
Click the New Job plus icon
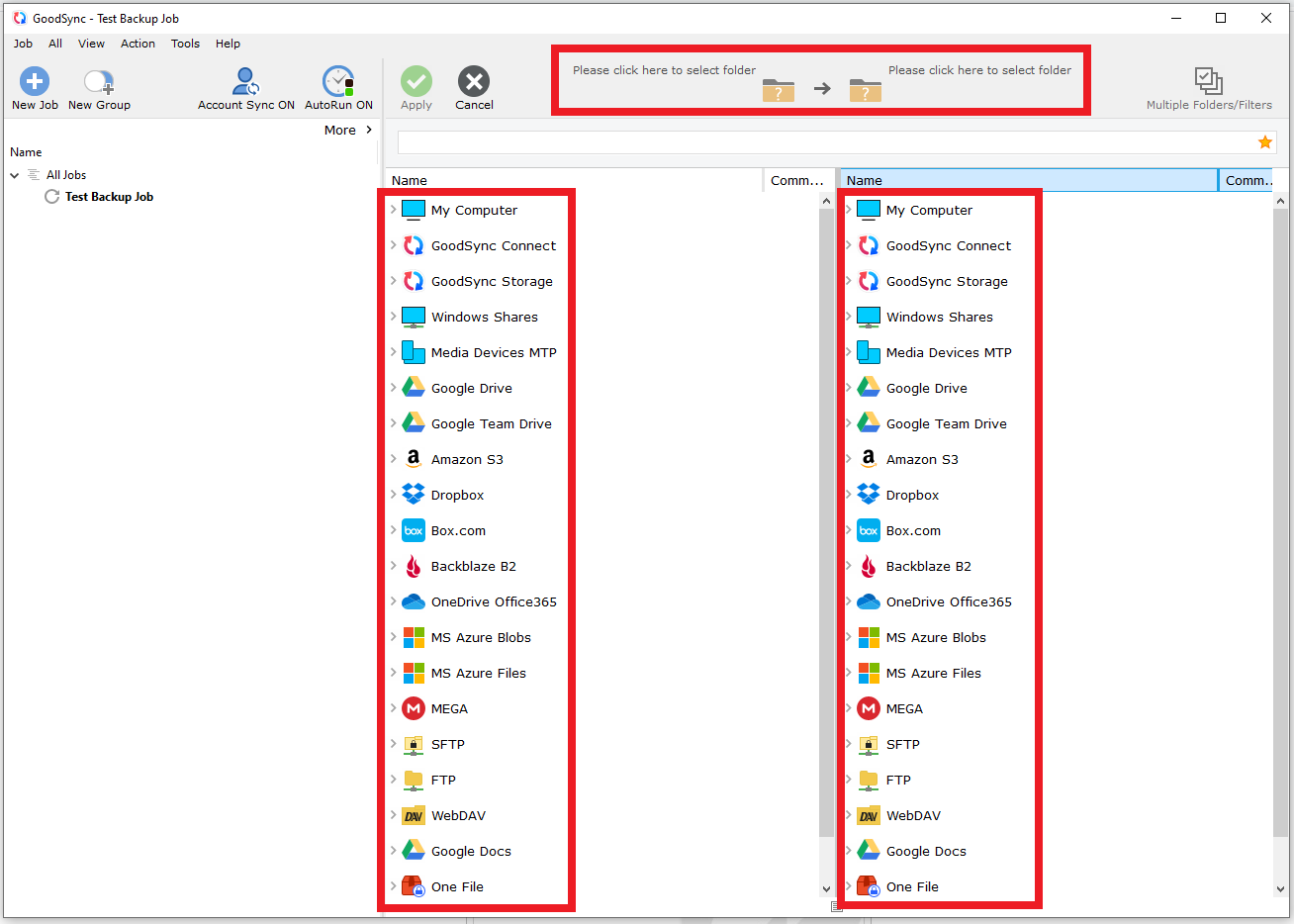(x=35, y=81)
